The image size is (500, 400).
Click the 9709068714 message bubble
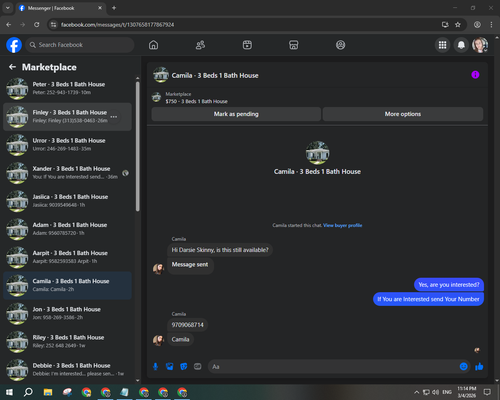(187, 325)
